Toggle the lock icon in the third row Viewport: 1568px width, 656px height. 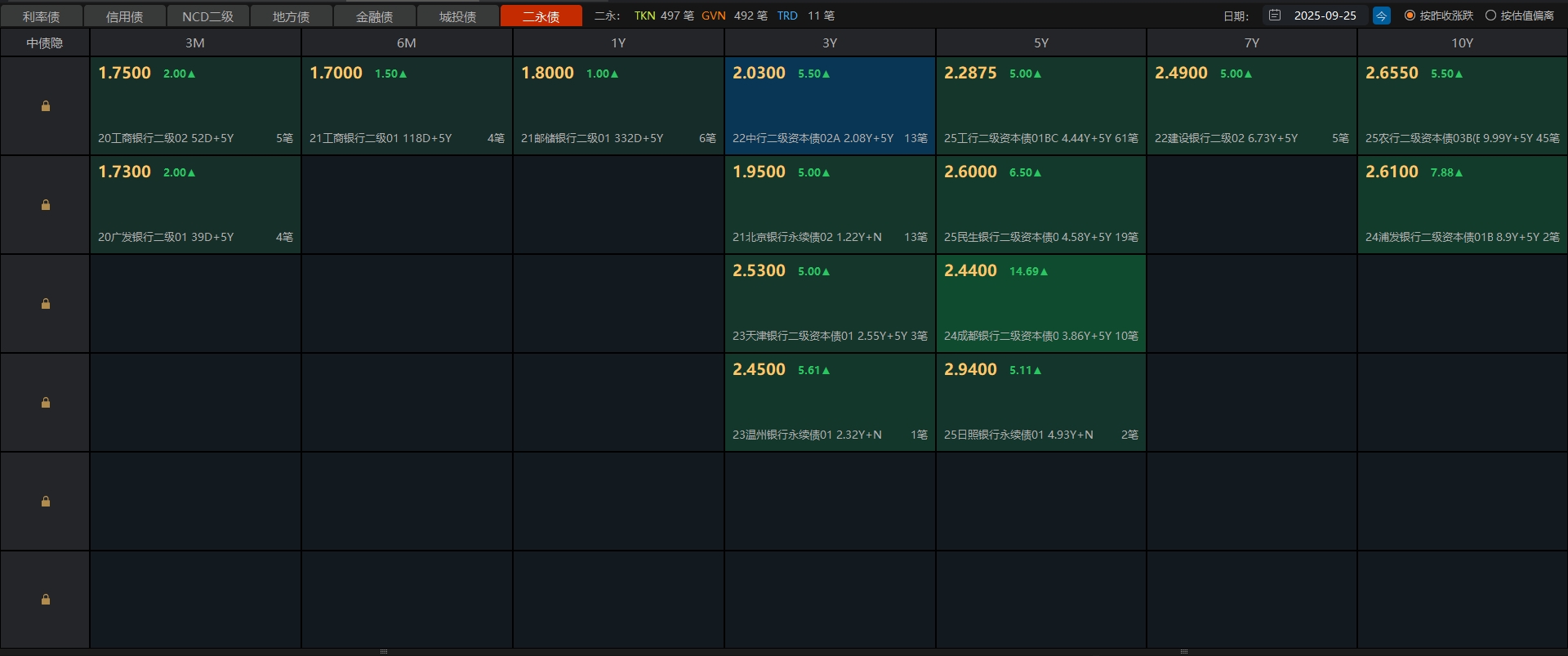coord(46,304)
